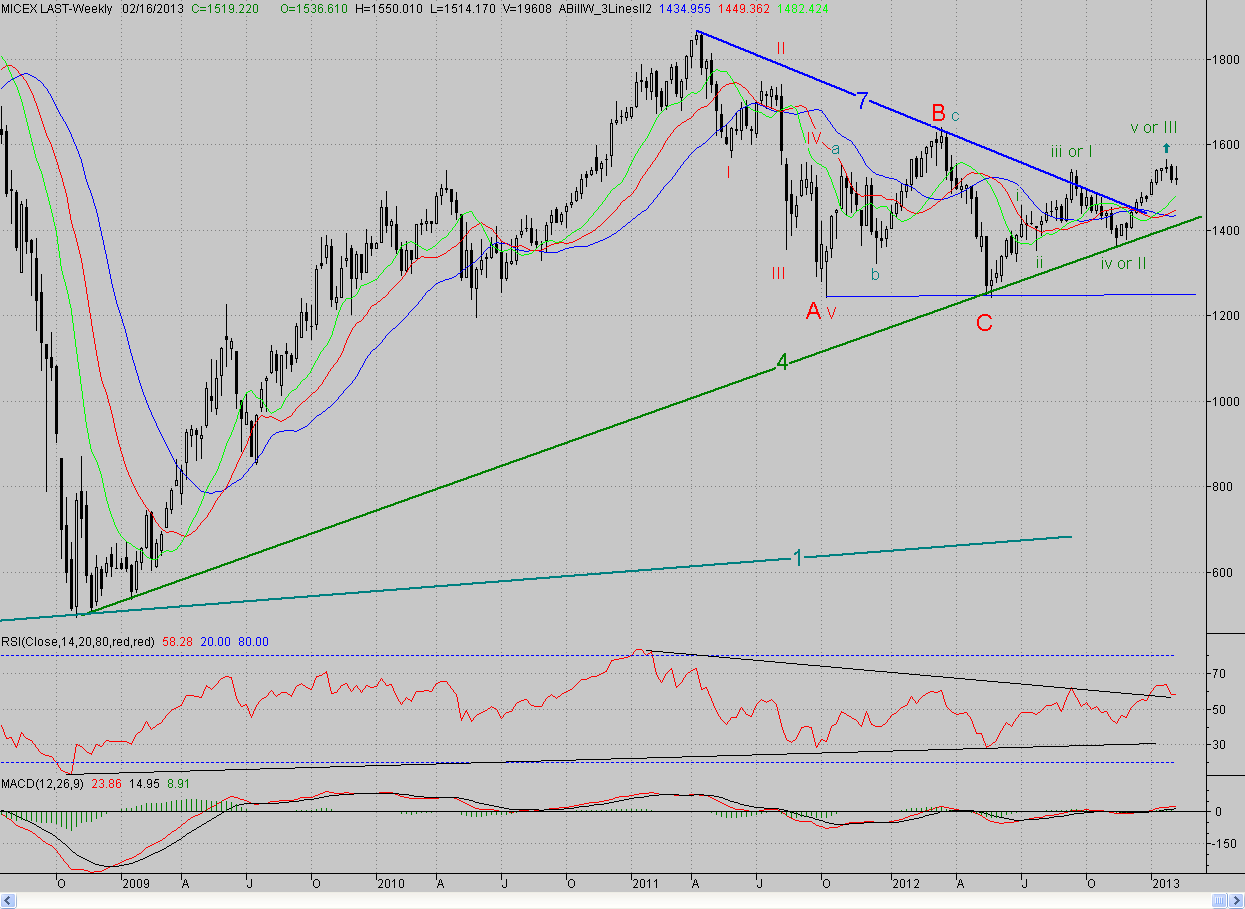1245x909 pixels.
Task: Click the 2013 date marker on time axis
Action: point(1166,884)
